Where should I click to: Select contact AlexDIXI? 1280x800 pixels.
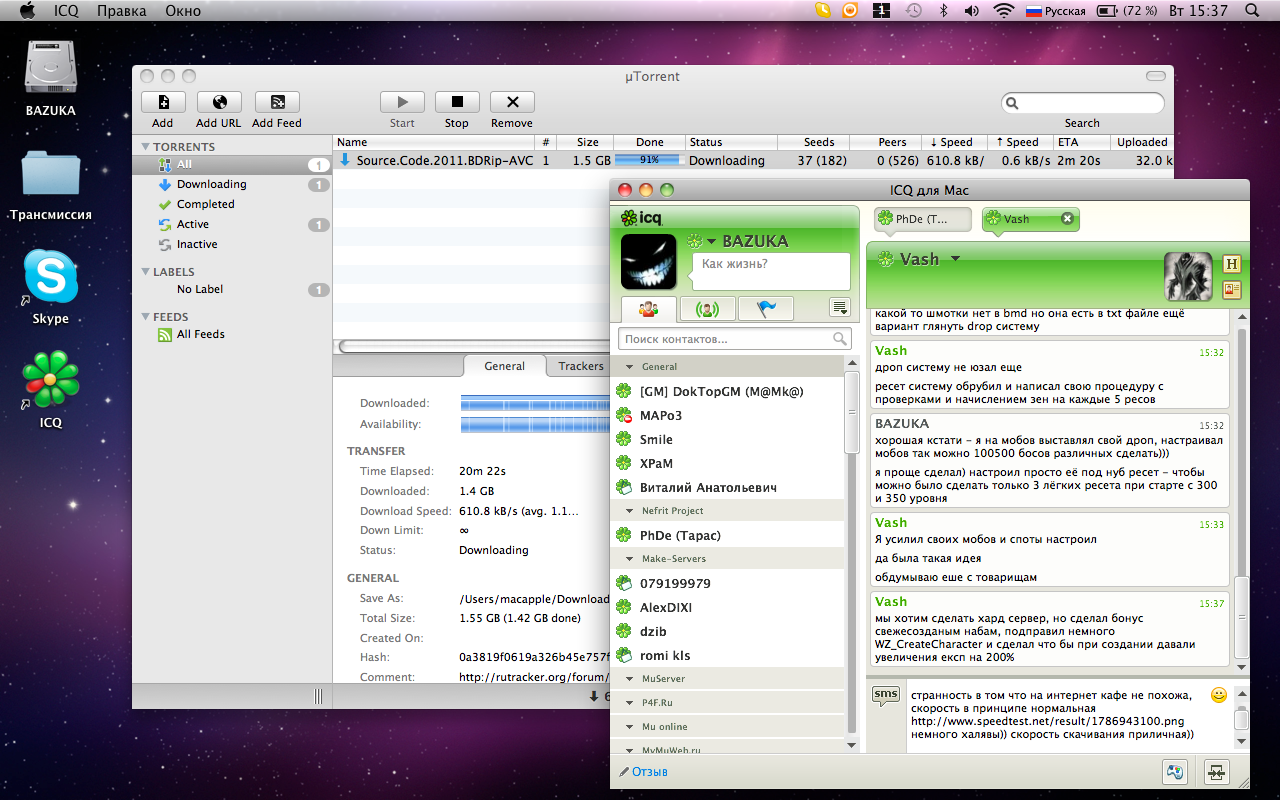[x=728, y=607]
